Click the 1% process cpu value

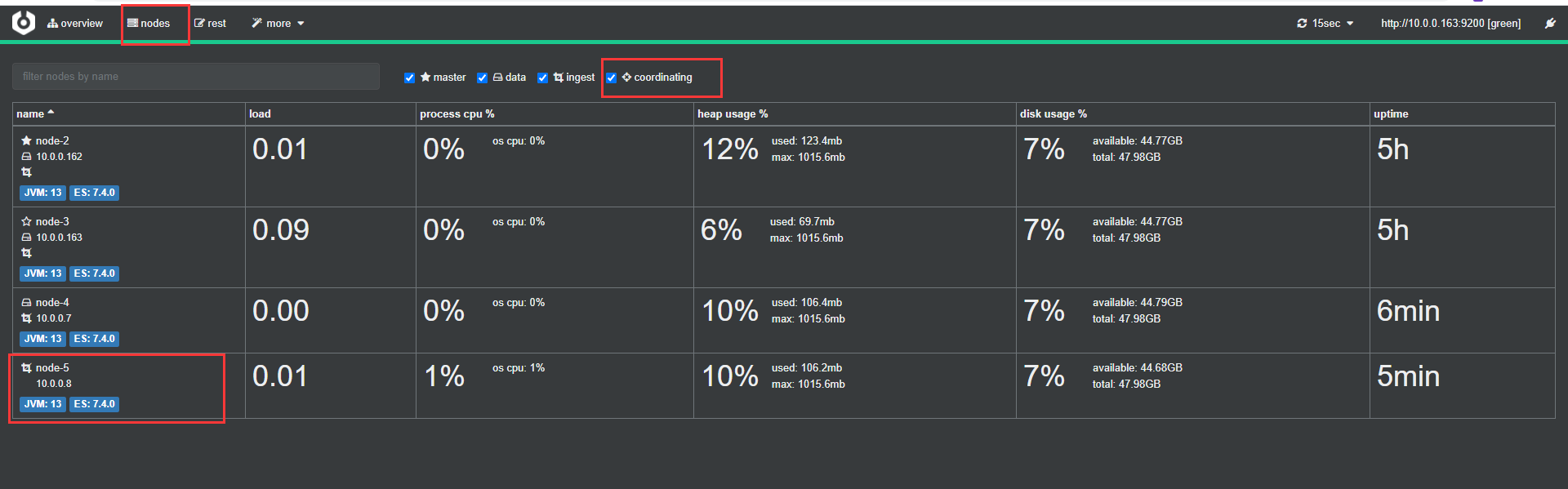[444, 376]
